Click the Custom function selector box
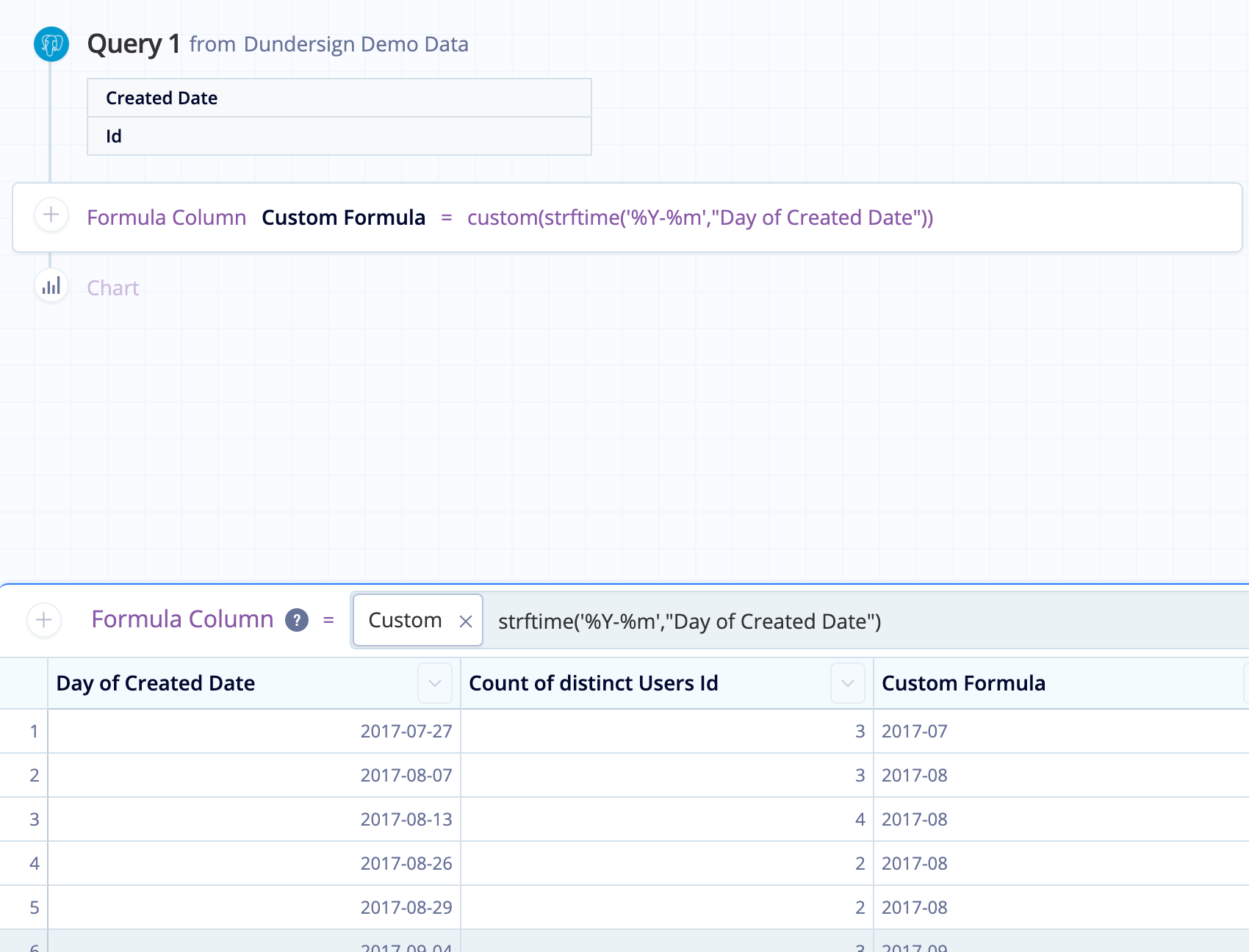This screenshot has height=952, width=1249. (x=418, y=620)
